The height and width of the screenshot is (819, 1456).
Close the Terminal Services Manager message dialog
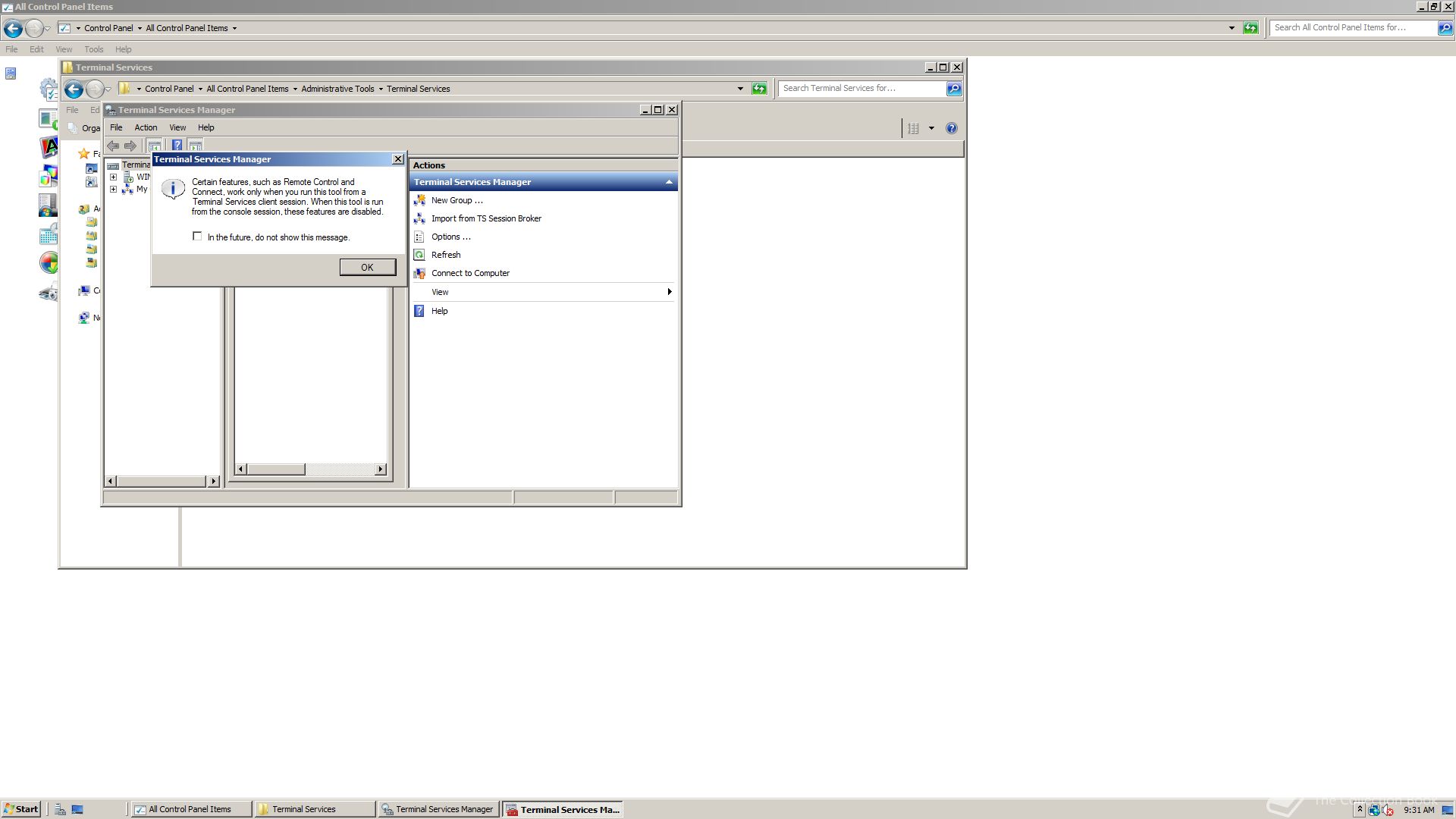click(x=398, y=159)
